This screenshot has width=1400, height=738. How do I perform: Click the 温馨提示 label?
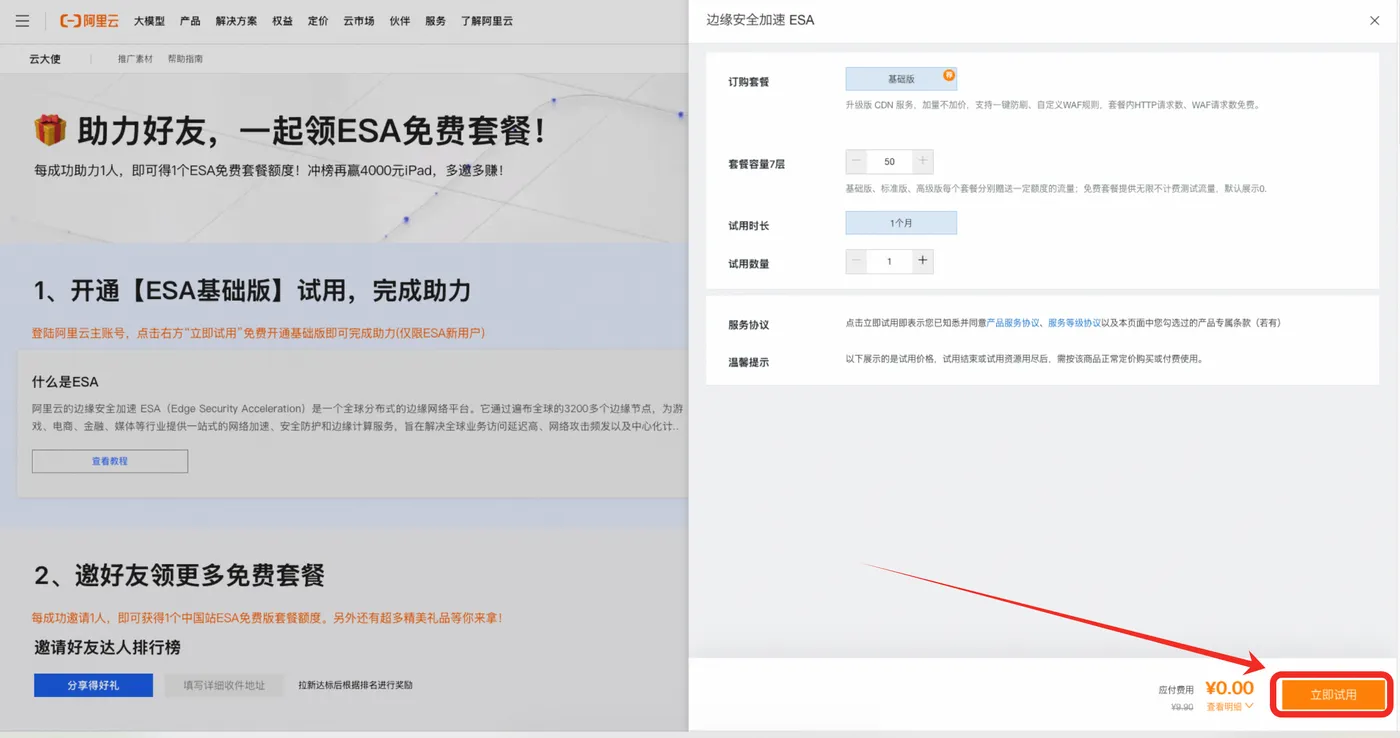(x=749, y=362)
